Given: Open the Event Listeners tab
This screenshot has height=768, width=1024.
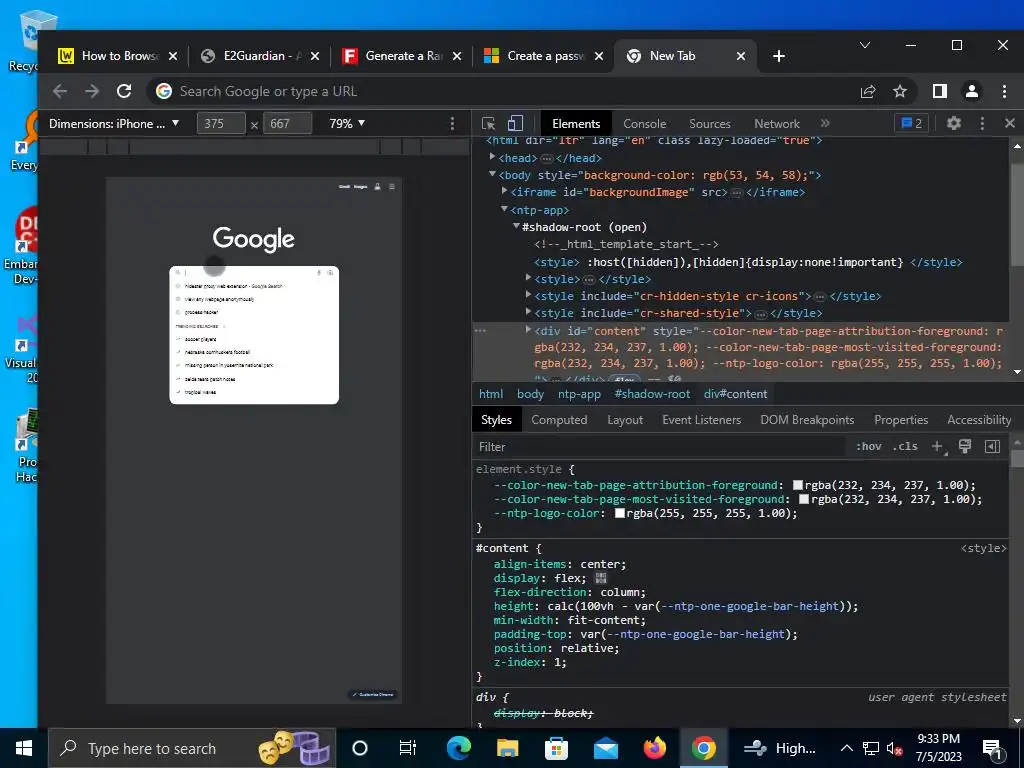Looking at the screenshot, I should [701, 420].
